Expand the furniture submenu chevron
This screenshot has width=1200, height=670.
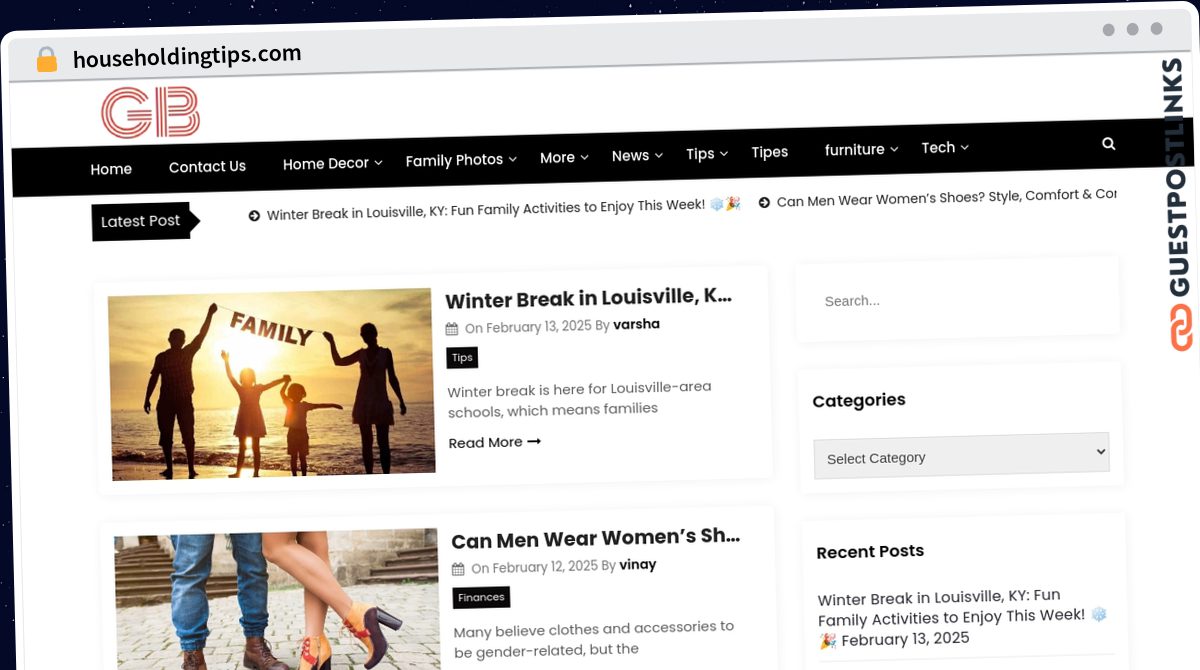coord(895,149)
